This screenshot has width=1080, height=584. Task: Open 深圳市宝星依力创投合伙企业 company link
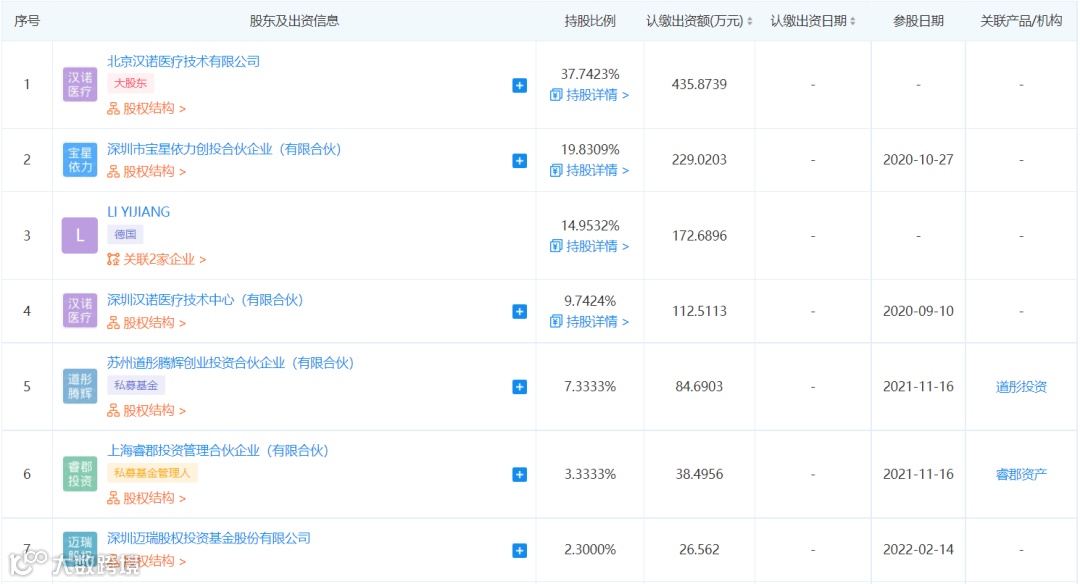(x=225, y=149)
